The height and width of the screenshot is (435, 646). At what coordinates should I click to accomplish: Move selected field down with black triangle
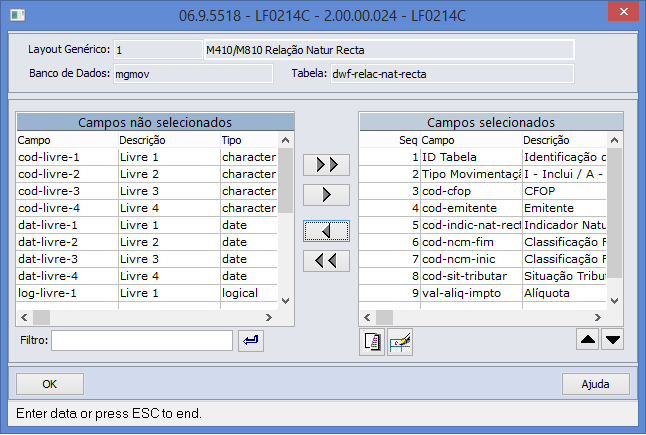coord(612,339)
